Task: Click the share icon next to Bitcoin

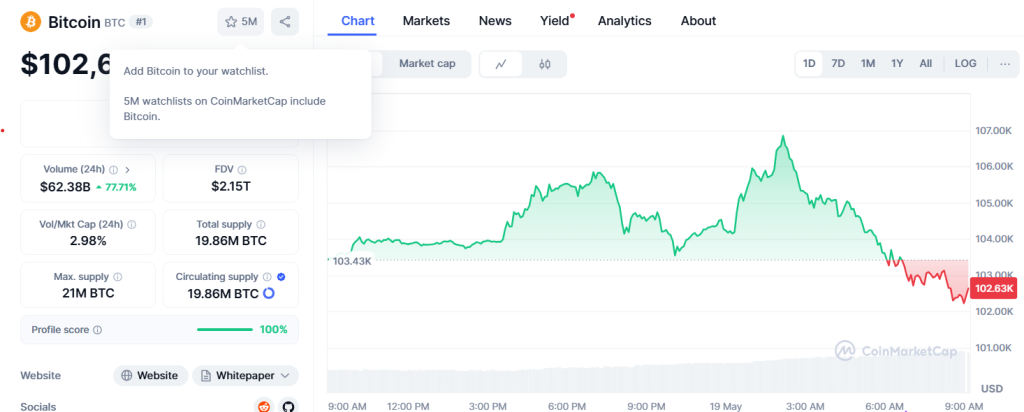Action: click(x=285, y=21)
